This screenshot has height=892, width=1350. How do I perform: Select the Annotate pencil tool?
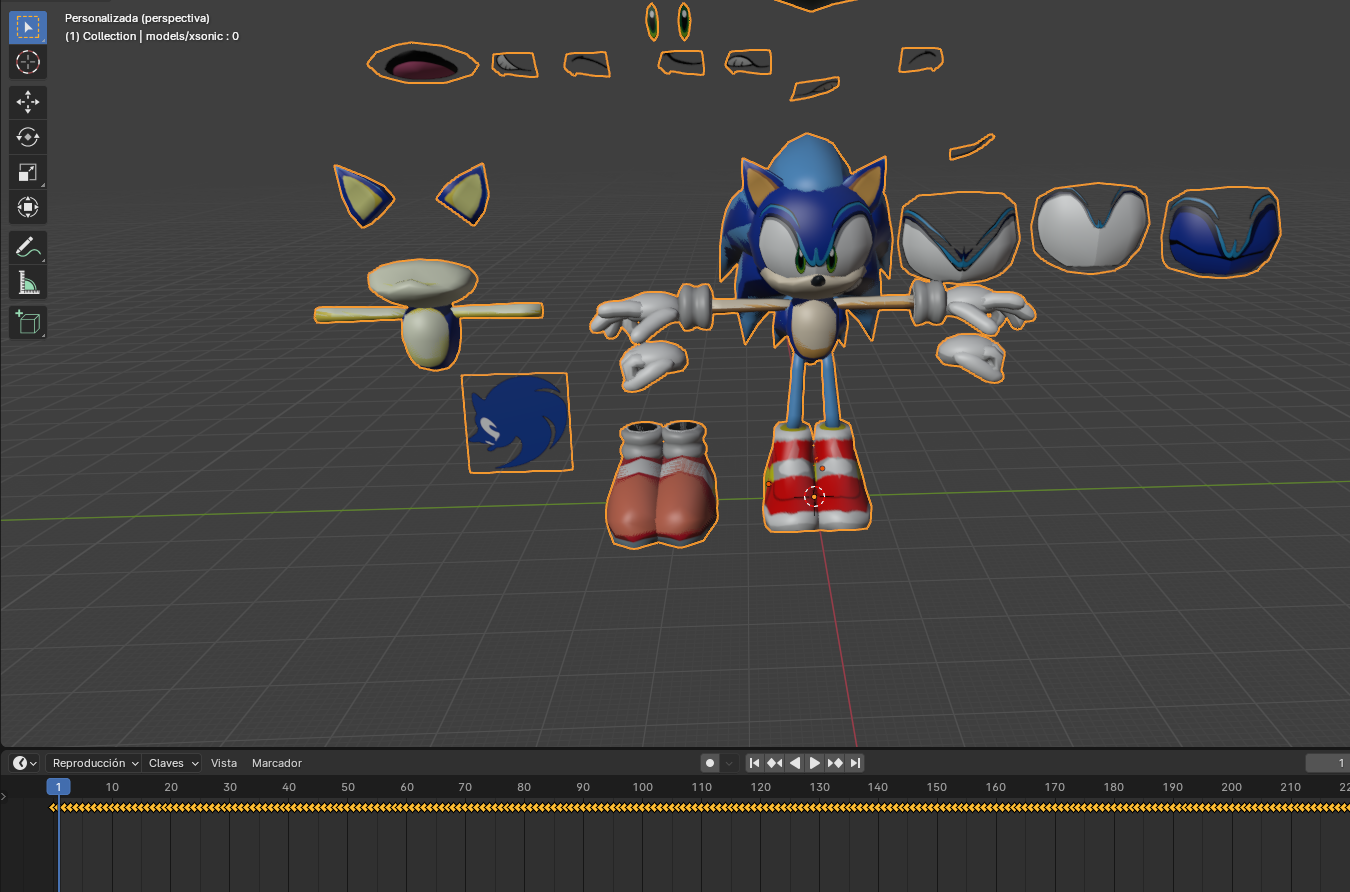(28, 247)
